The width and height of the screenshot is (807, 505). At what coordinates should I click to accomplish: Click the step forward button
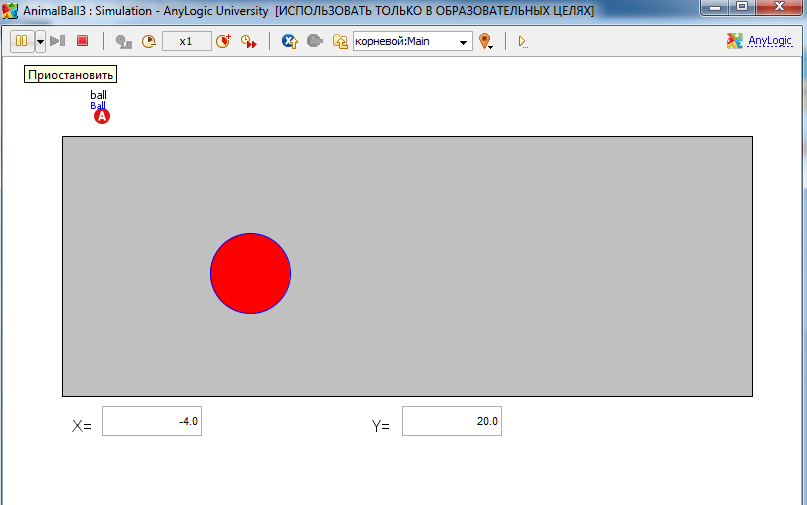point(58,41)
